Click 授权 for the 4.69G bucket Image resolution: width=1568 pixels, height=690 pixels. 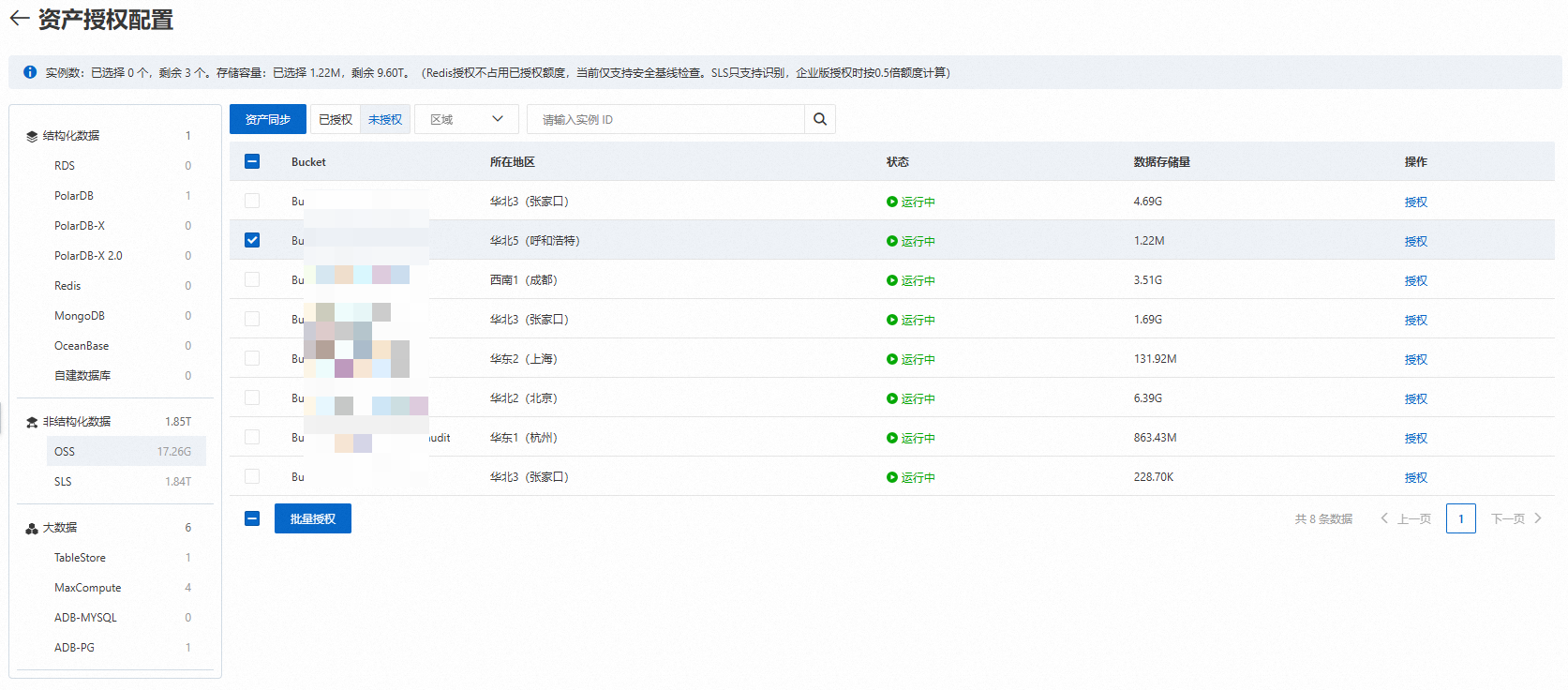[1415, 202]
